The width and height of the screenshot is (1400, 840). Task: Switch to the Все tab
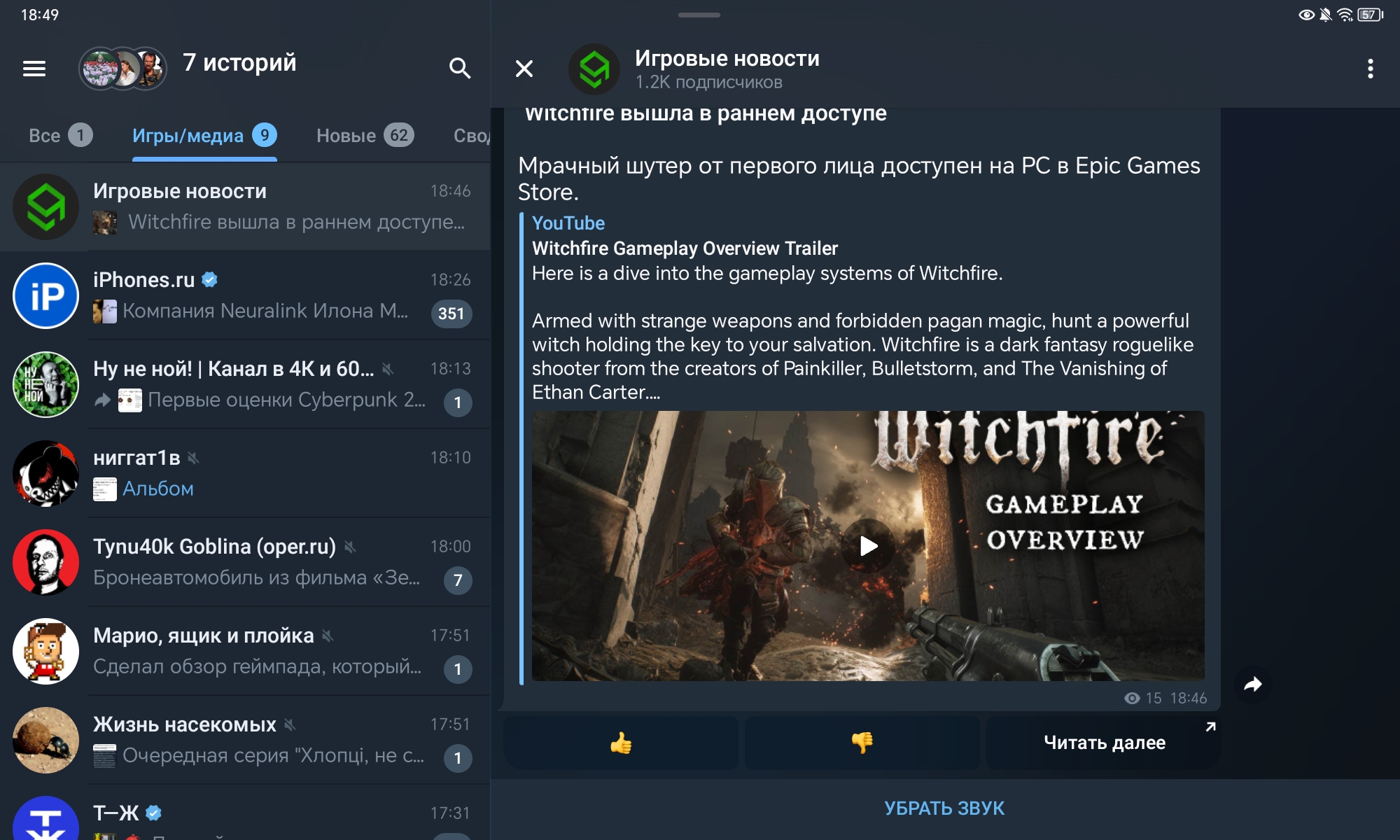[x=60, y=135]
